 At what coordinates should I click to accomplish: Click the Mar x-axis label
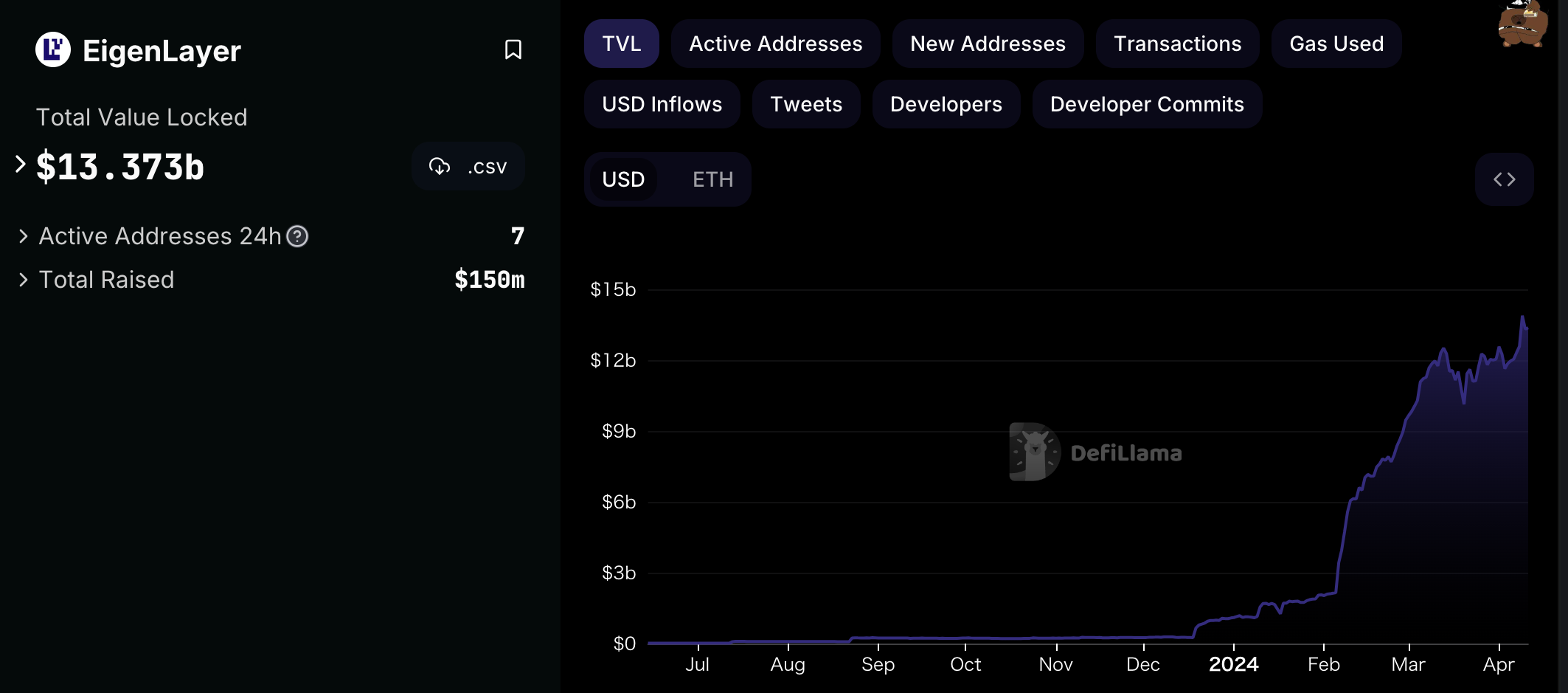(1408, 664)
